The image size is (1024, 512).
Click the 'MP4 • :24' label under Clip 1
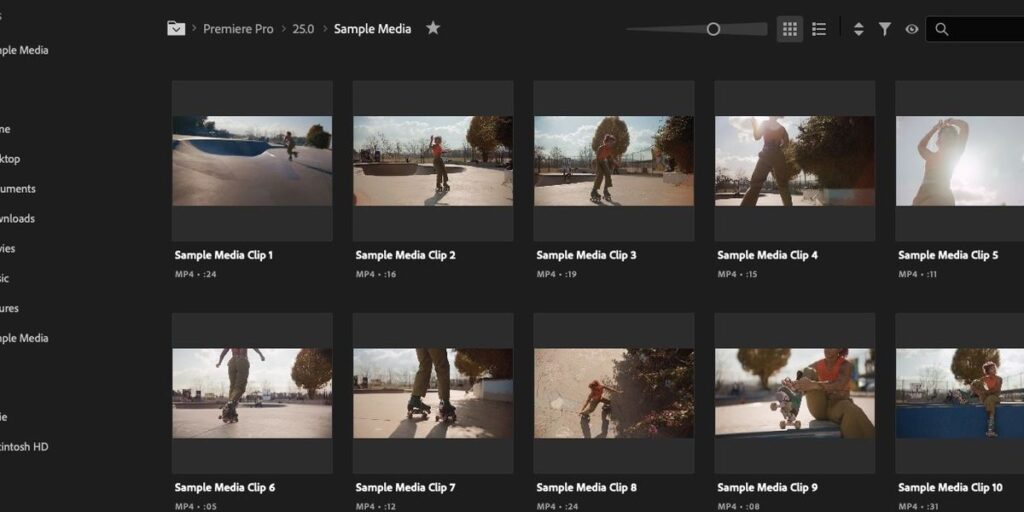tap(195, 274)
